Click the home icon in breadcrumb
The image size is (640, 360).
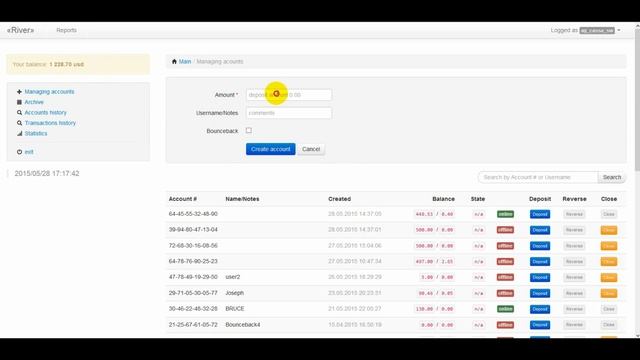point(174,62)
